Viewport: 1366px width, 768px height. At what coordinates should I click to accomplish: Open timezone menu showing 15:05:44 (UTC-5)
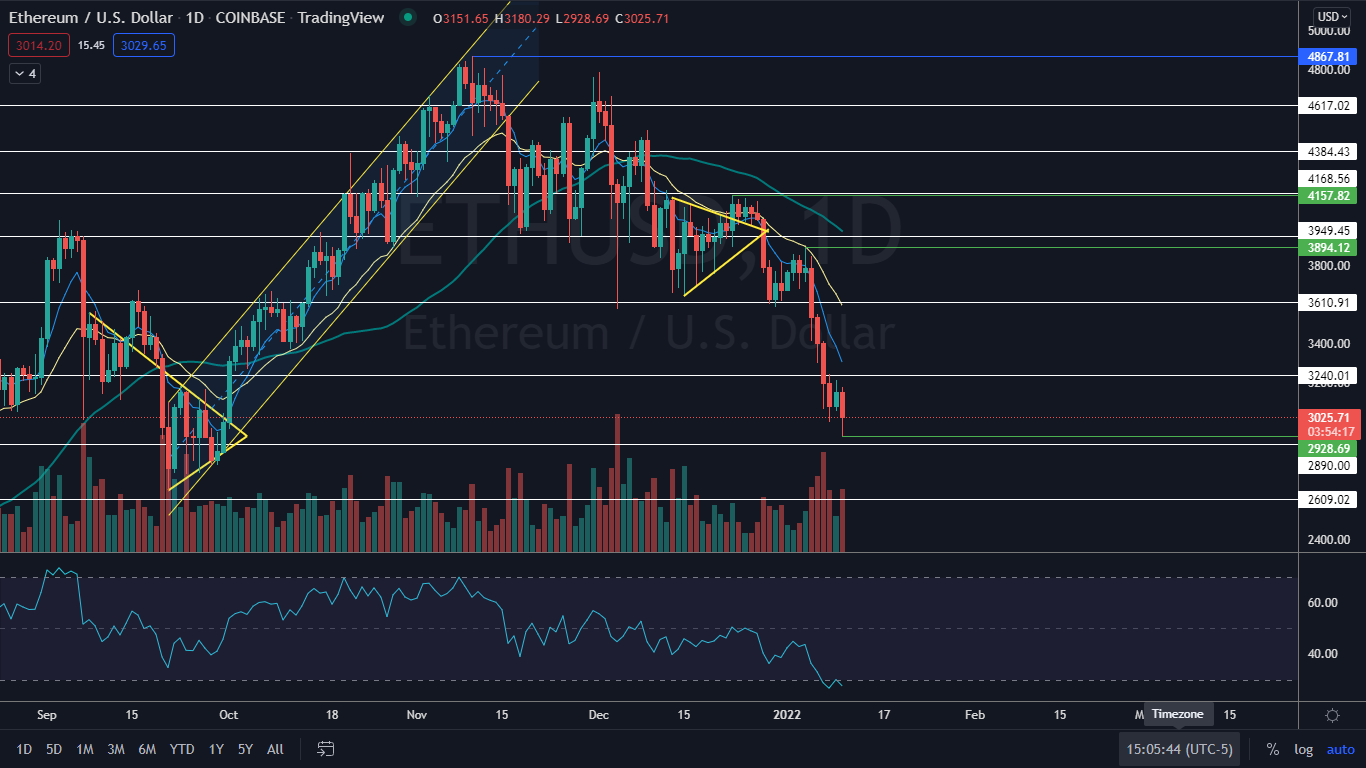[x=1180, y=749]
